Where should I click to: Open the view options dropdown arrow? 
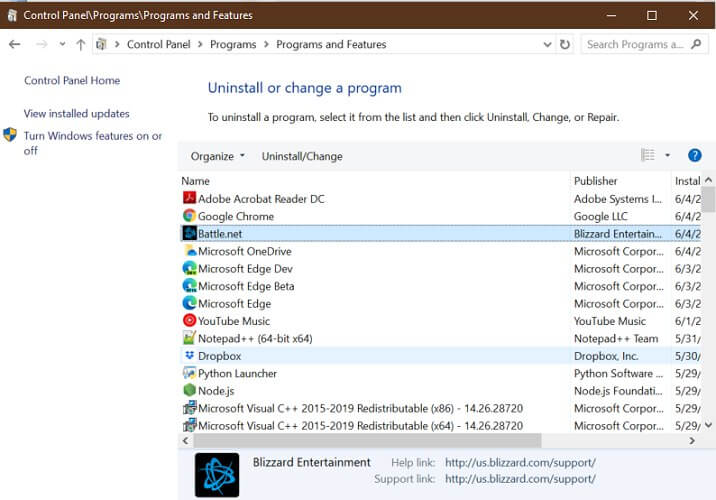click(x=667, y=156)
